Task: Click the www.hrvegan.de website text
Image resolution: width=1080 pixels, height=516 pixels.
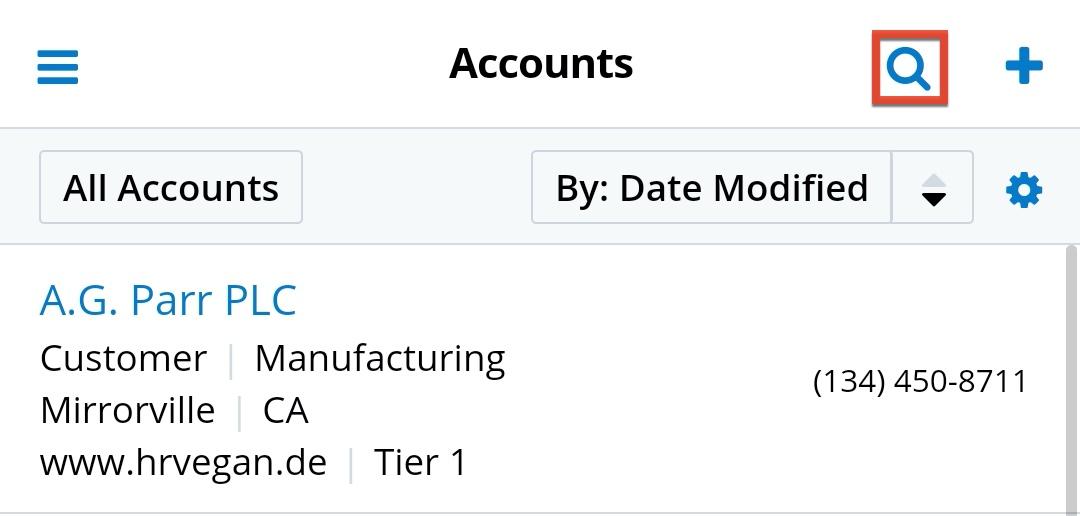Action: [183, 462]
